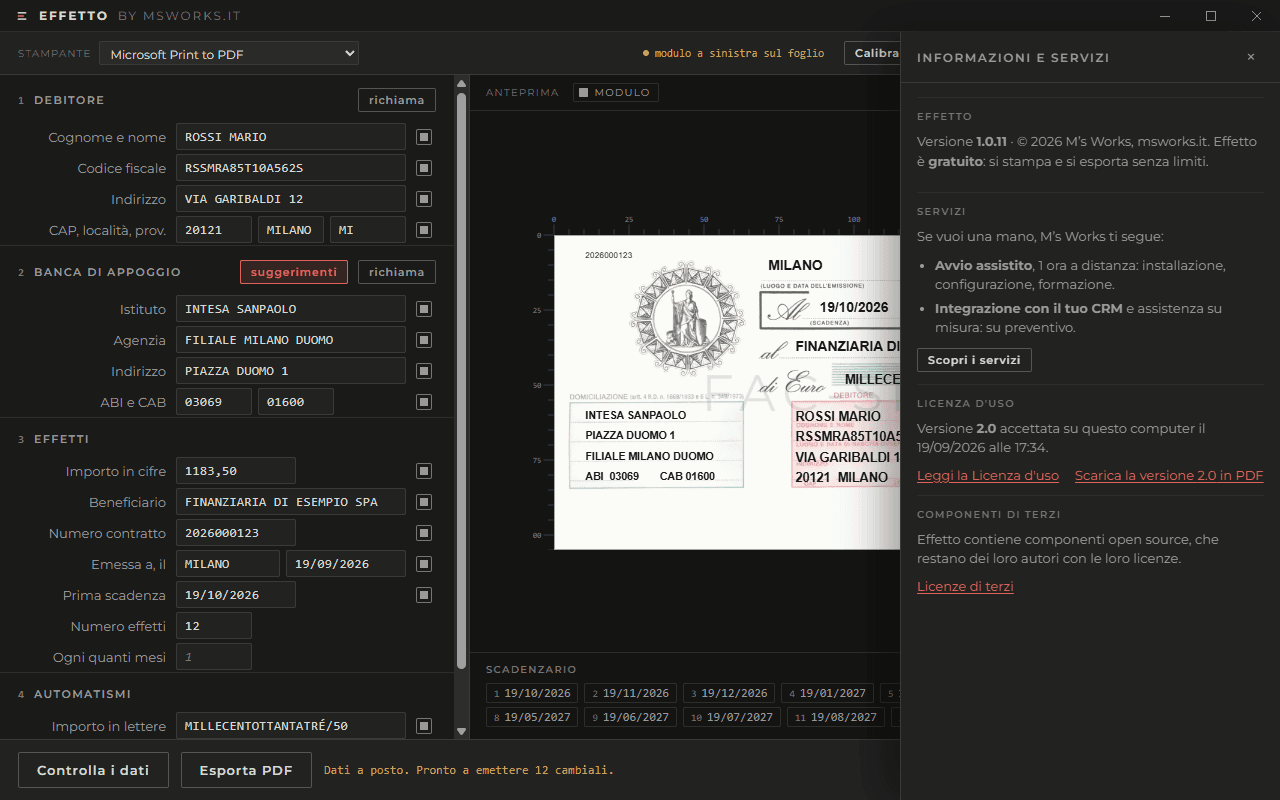Click the Controlla i dati button
This screenshot has height=800, width=1280.
93,770
